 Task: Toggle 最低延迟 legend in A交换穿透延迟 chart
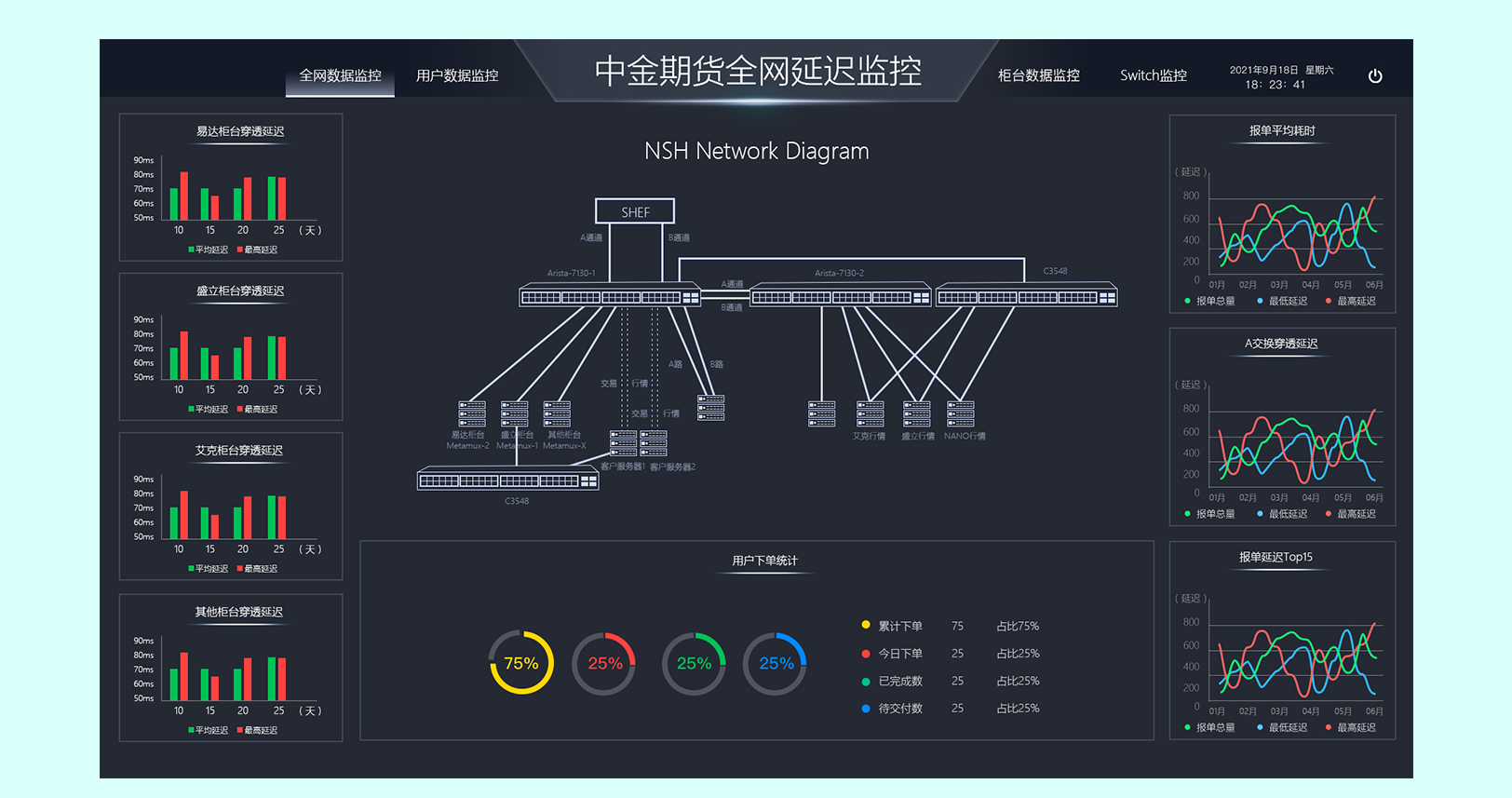tap(1283, 514)
